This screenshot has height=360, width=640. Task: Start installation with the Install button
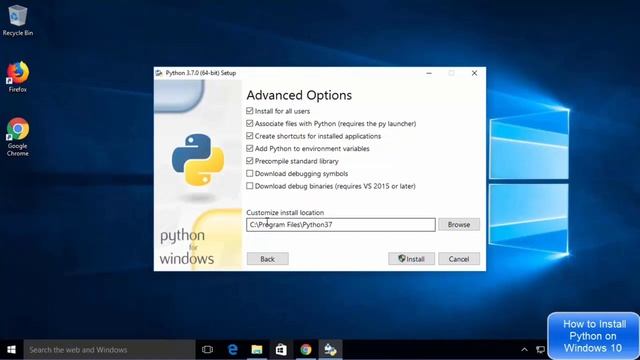point(411,259)
